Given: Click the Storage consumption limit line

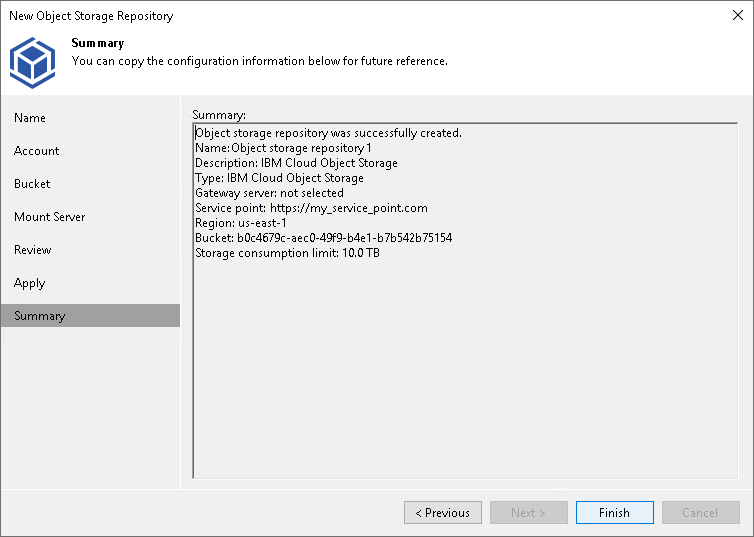Looking at the screenshot, I should pos(287,253).
